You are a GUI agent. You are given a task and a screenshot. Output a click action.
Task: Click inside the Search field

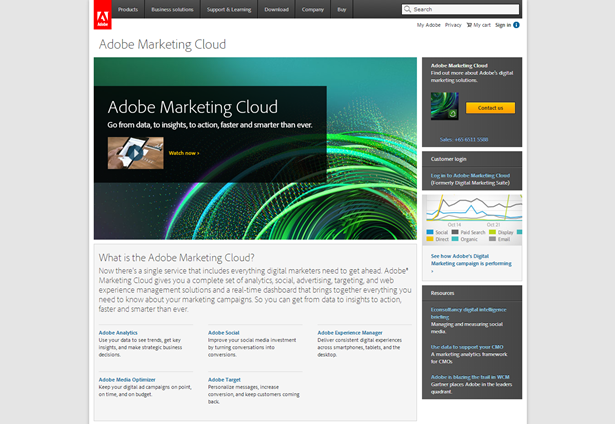point(460,9)
